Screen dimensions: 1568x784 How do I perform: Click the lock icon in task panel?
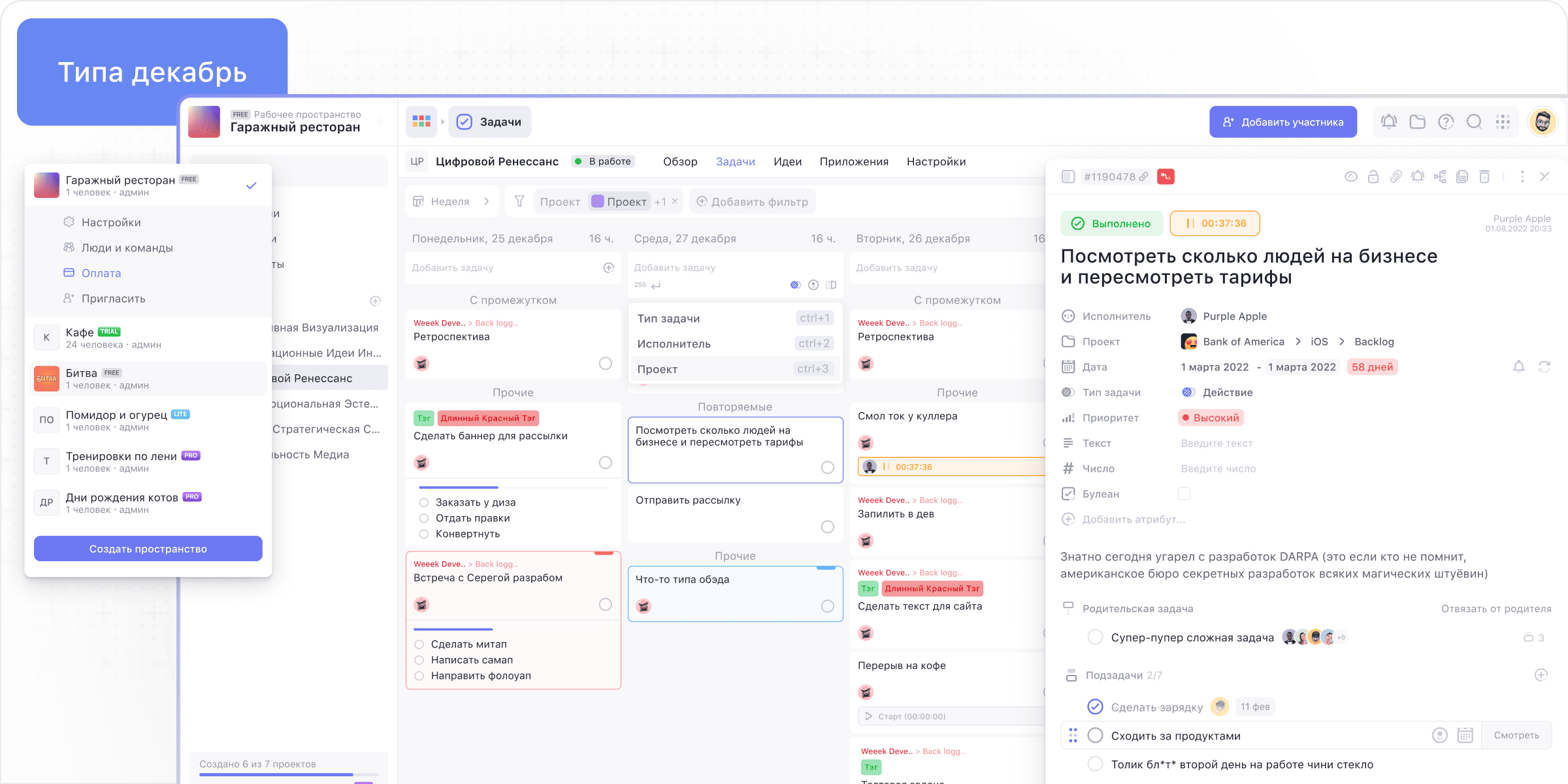point(1373,176)
